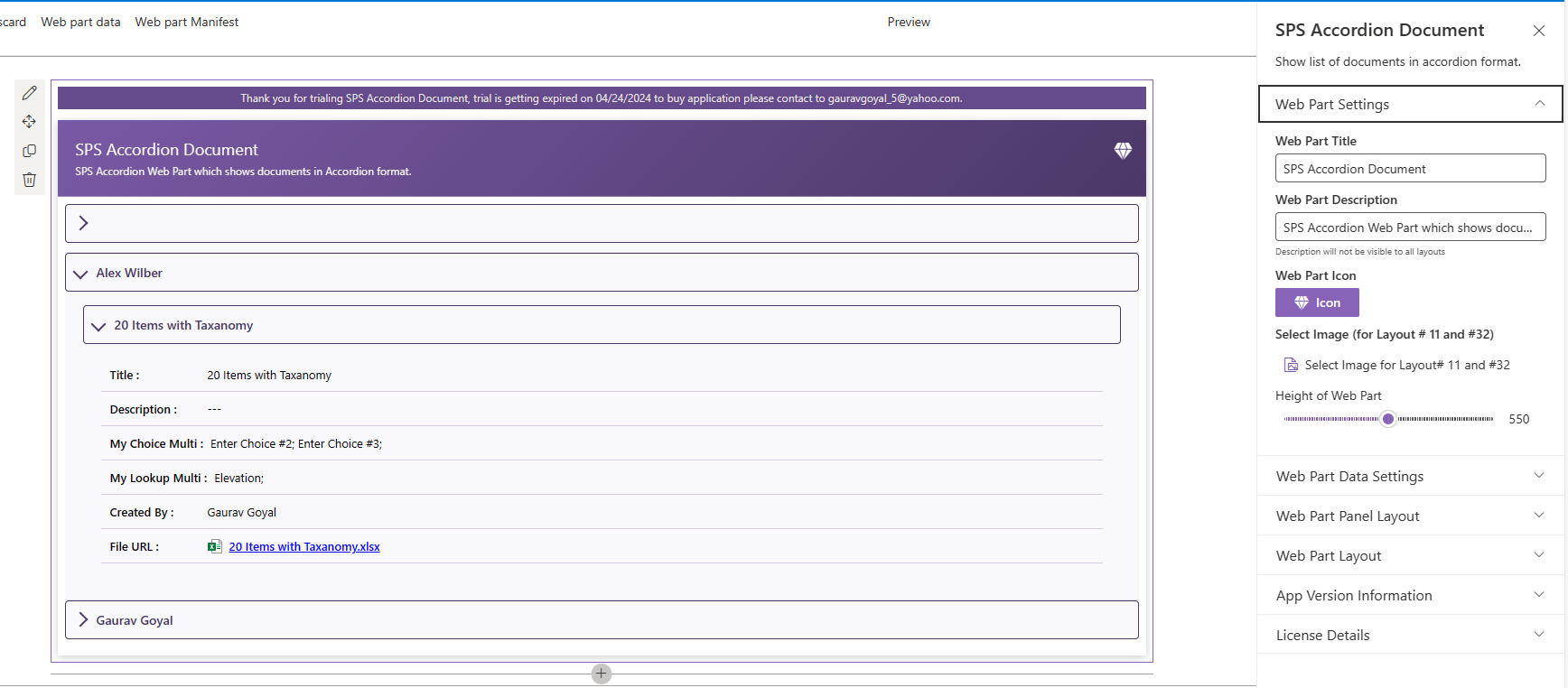The image size is (1568, 688).
Task: Click the add new section plus icon
Action: pyautogui.click(x=602, y=674)
